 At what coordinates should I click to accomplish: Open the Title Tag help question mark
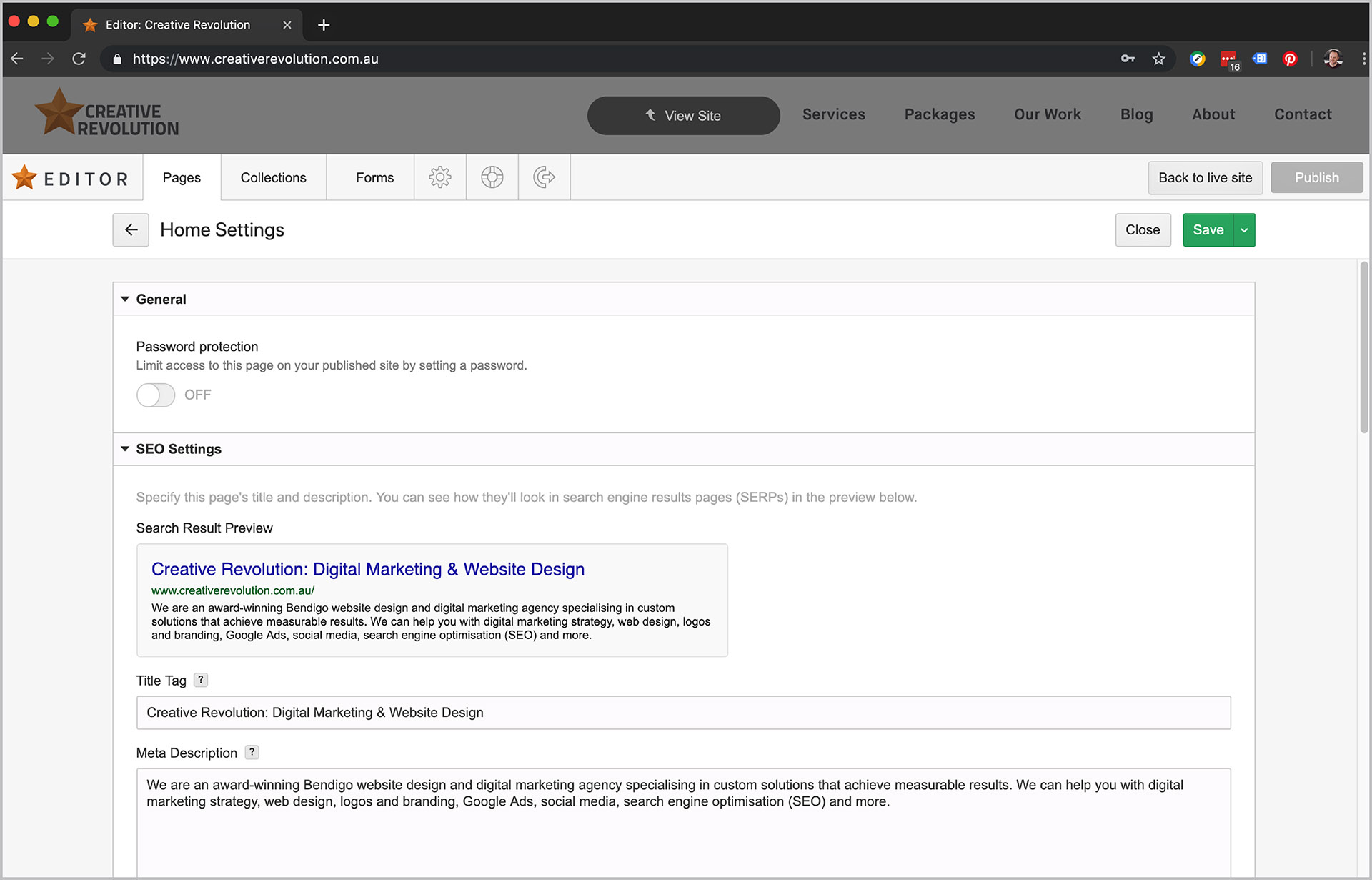[x=201, y=680]
